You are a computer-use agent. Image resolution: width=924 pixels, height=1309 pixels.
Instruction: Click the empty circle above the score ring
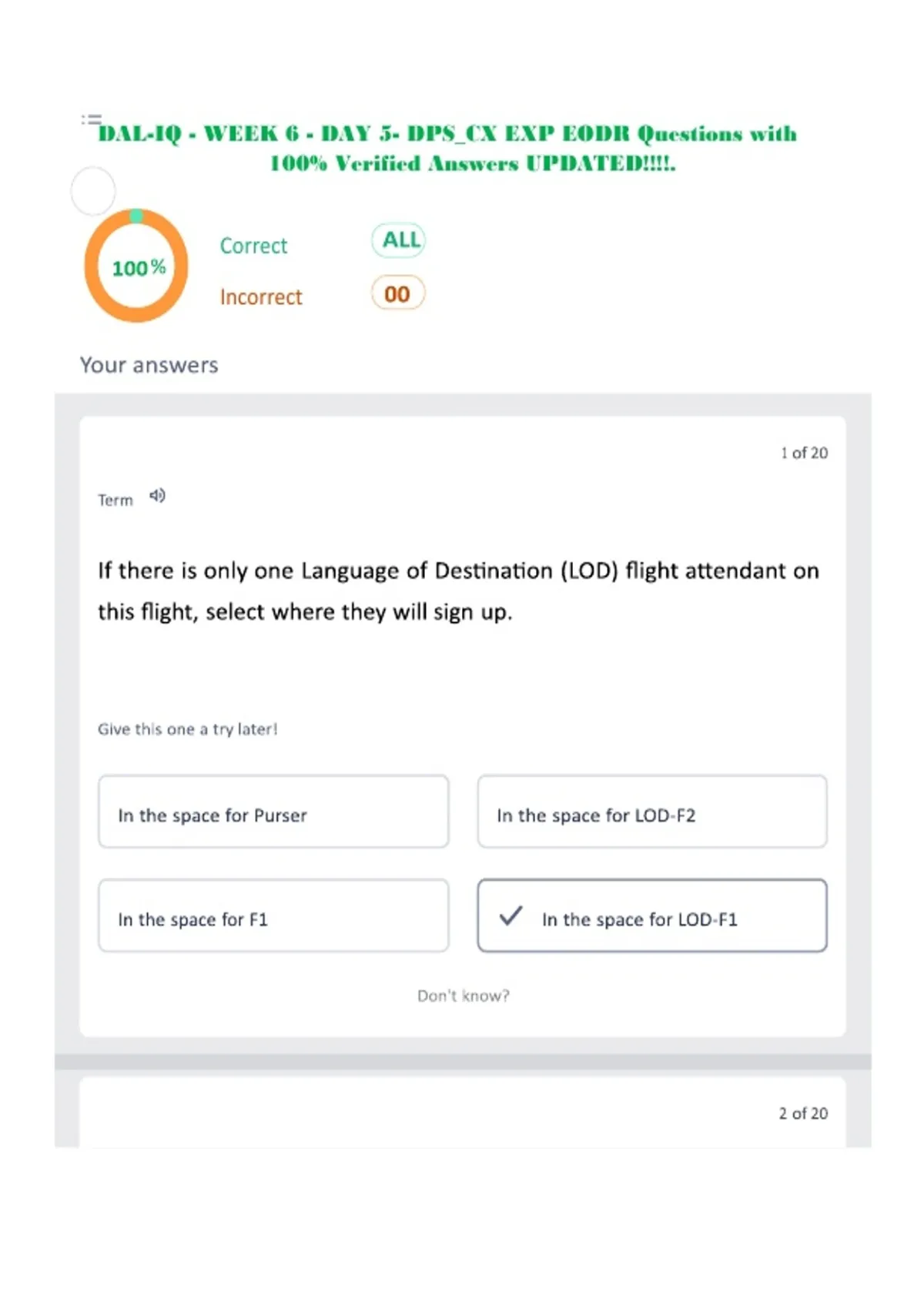click(93, 191)
